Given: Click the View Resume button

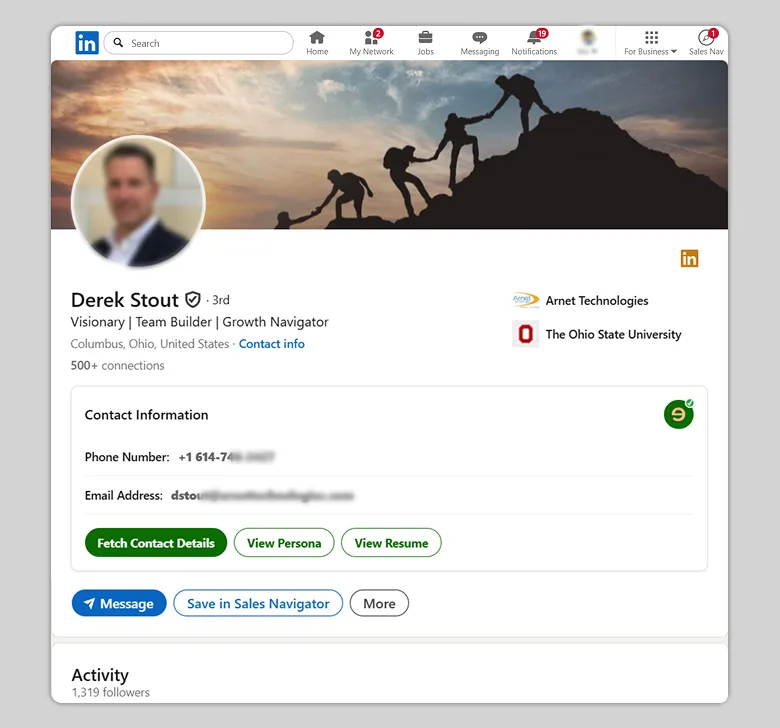Looking at the screenshot, I should click(391, 543).
